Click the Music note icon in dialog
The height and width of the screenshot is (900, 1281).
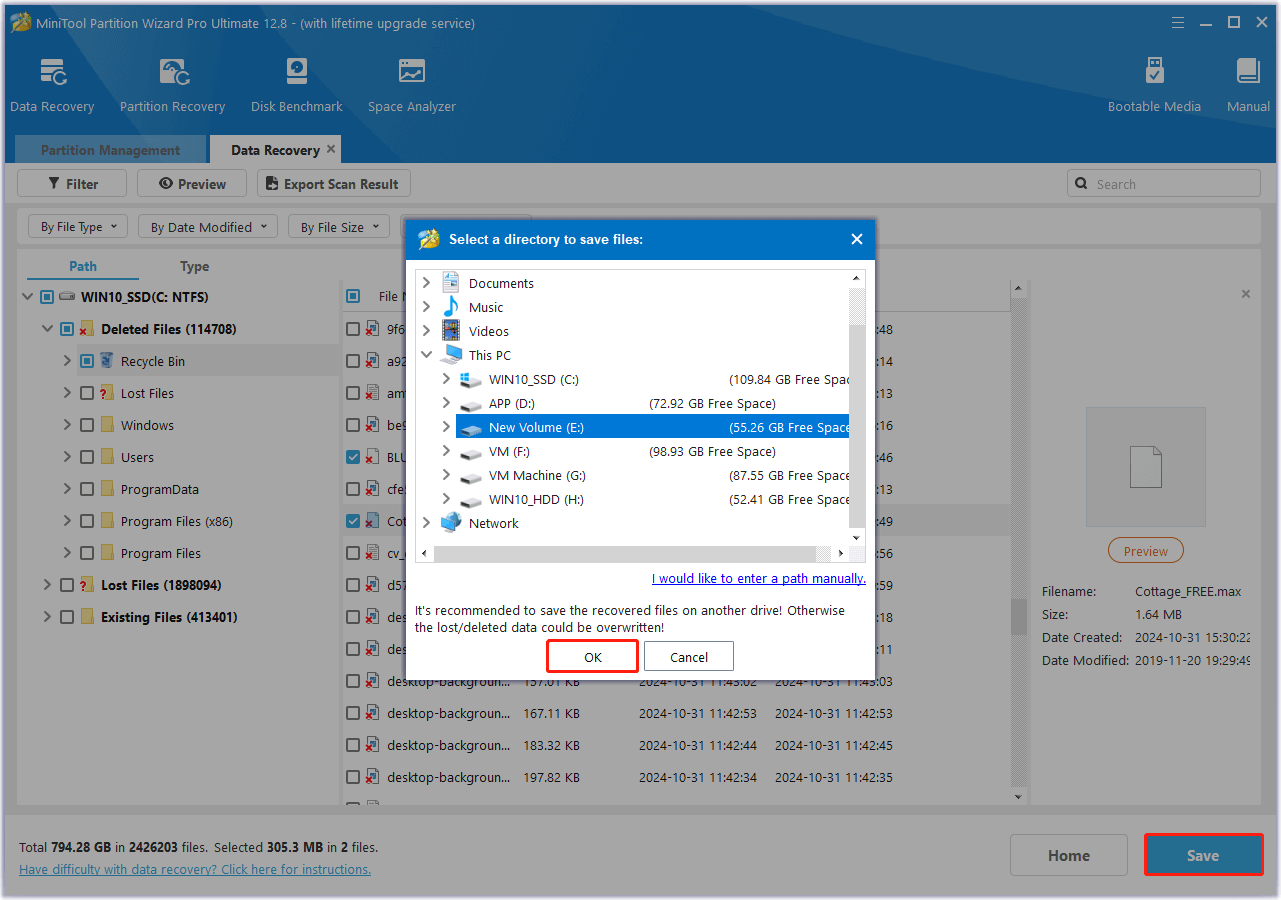click(451, 307)
